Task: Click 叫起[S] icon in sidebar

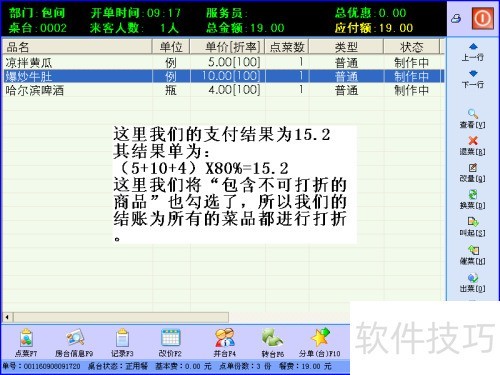Action: click(x=473, y=227)
